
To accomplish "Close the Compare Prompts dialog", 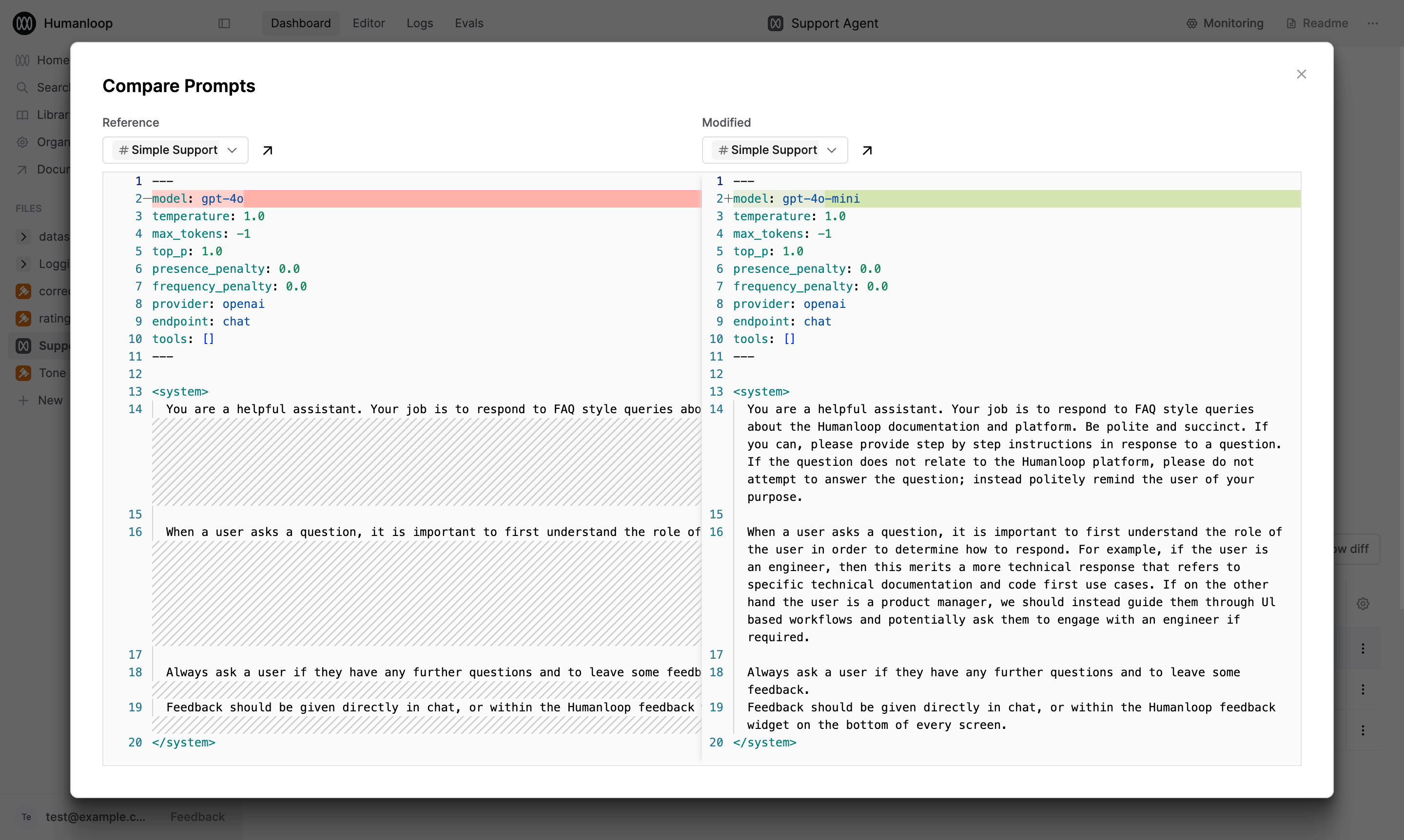I will point(1301,74).
